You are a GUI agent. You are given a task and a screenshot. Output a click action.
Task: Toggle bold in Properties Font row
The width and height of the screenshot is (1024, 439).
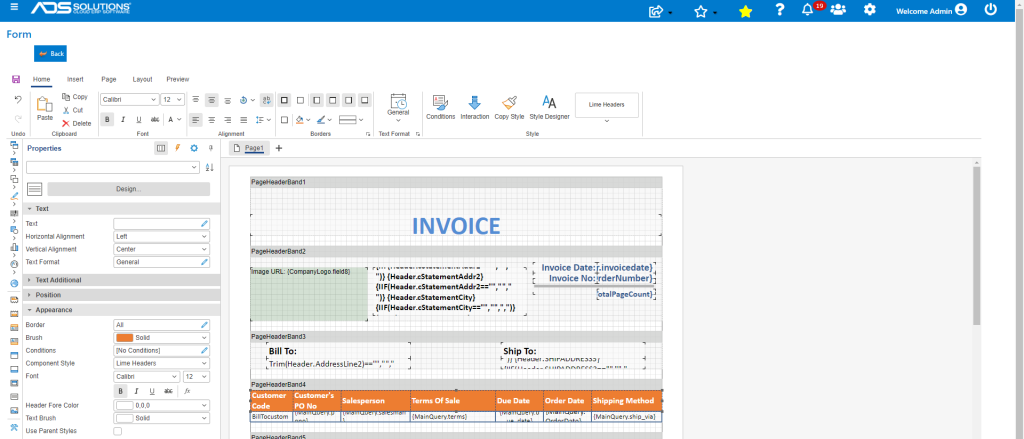[121, 391]
